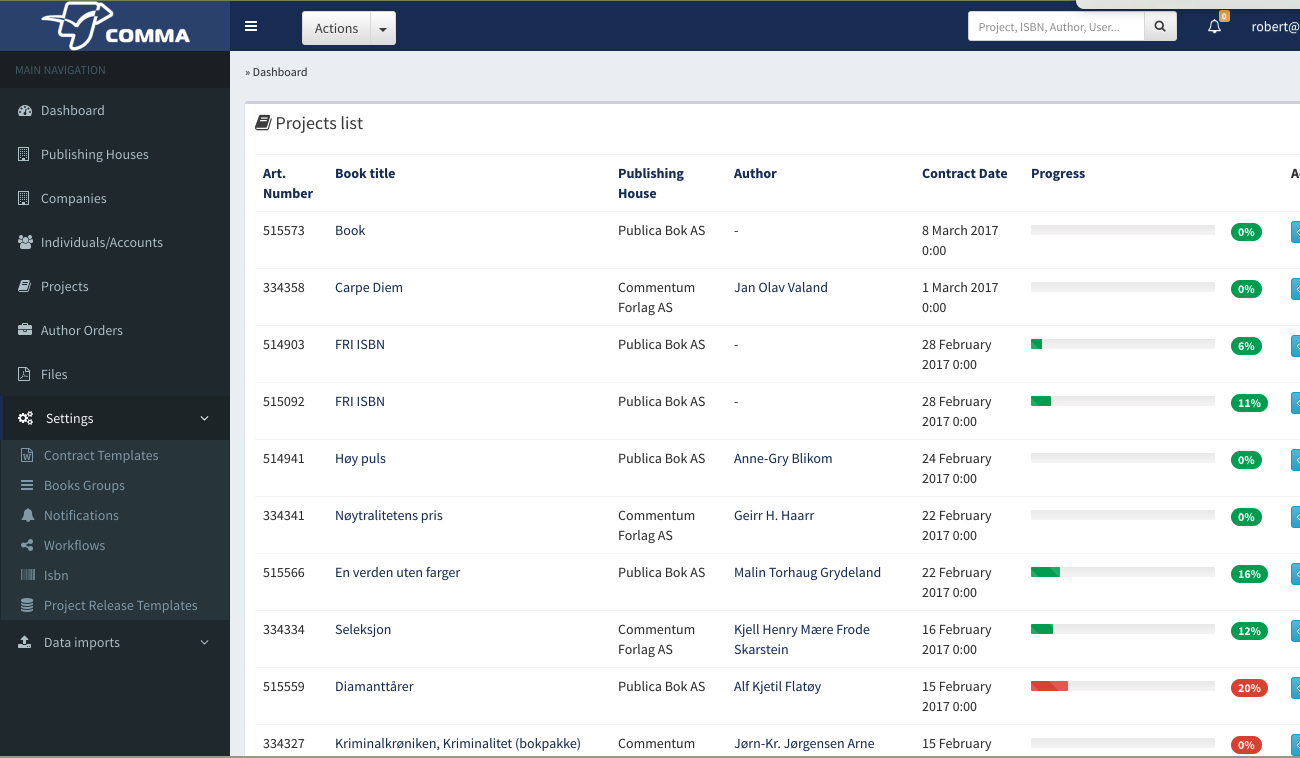Open Kriminalkrøniken, Kriminalitet (bokpakke) link
This screenshot has height=758, width=1300.
coord(458,744)
